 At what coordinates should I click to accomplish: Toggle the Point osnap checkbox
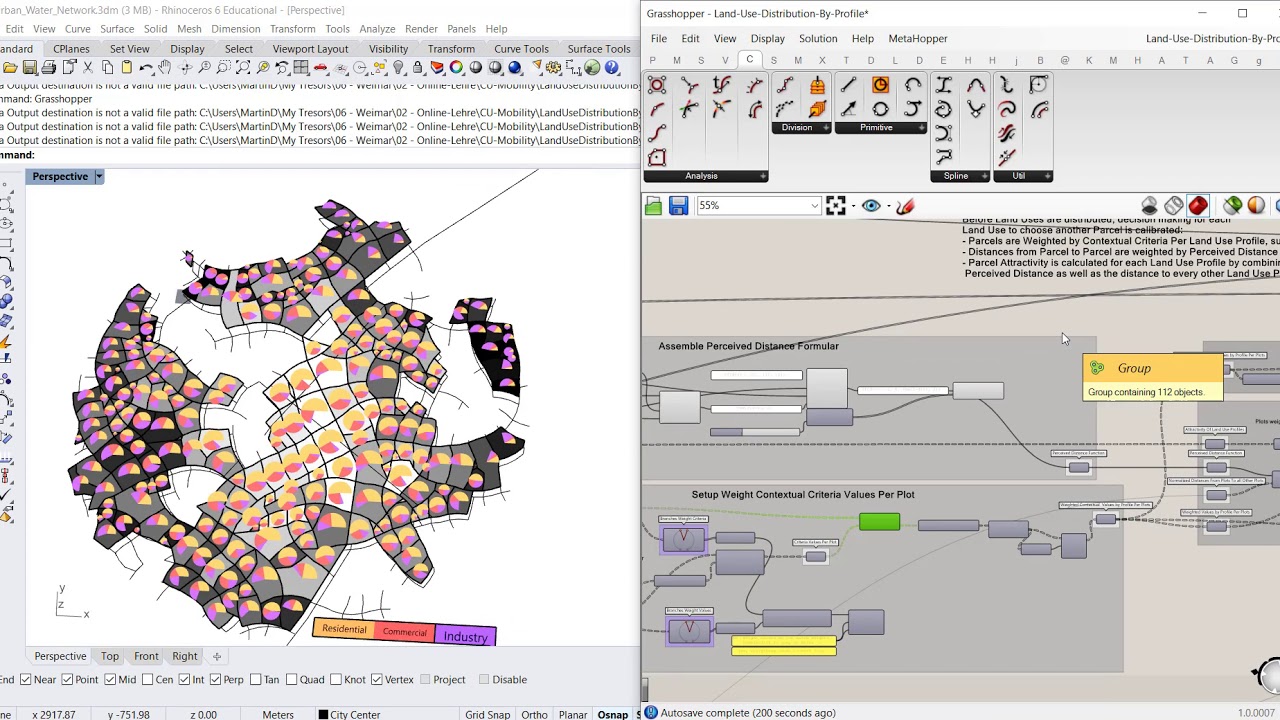point(67,680)
